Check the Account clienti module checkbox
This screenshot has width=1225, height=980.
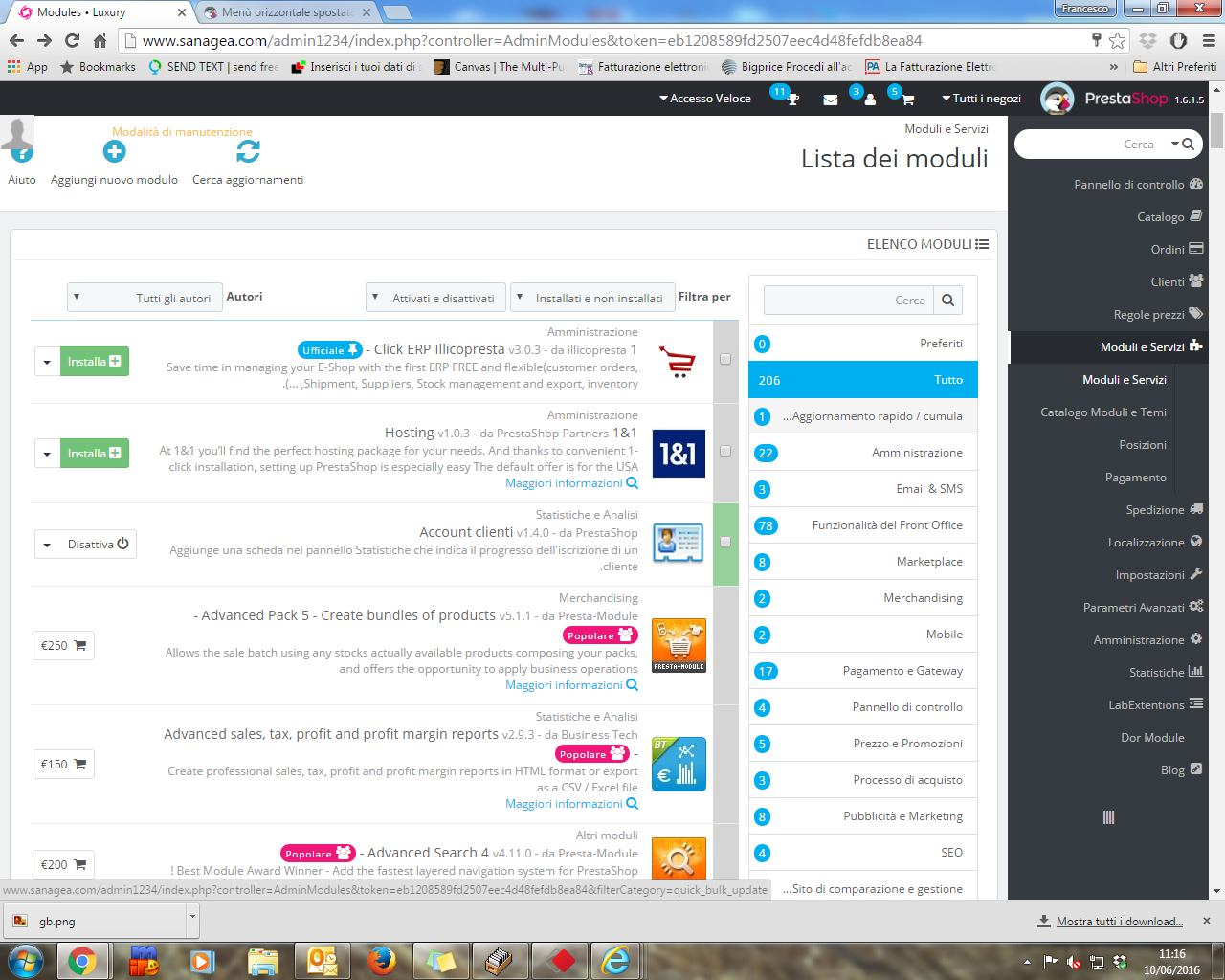725,542
